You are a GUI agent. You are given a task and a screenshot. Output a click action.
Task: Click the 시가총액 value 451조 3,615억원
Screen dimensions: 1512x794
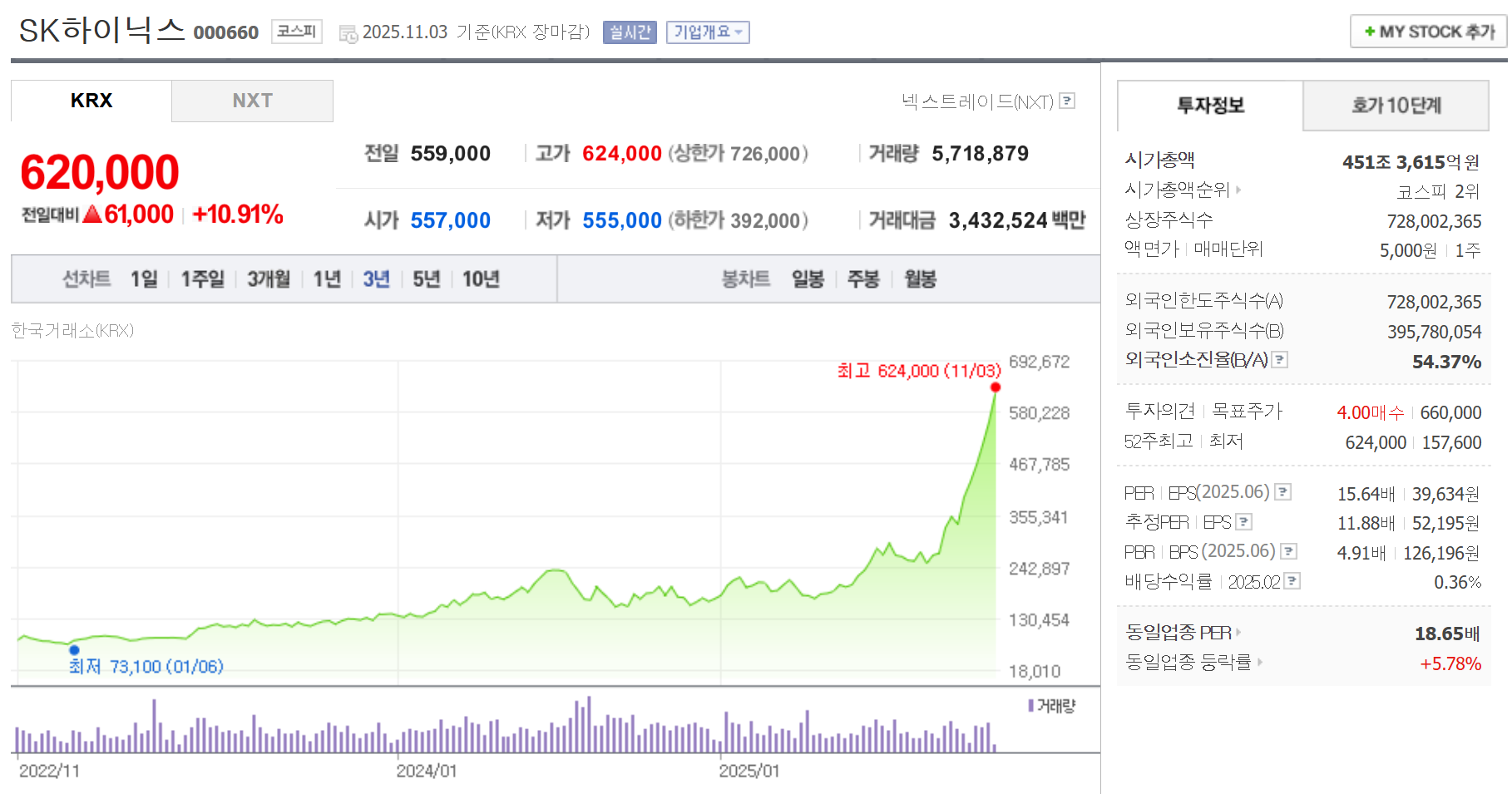[1411, 162]
